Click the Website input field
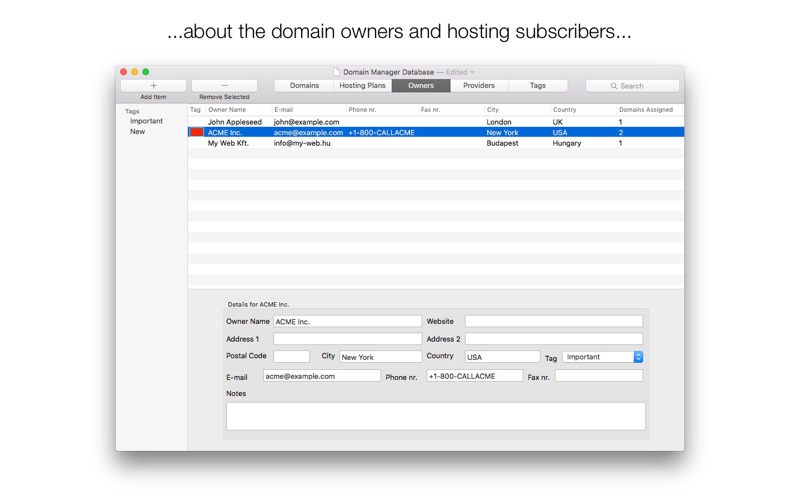 coord(554,321)
